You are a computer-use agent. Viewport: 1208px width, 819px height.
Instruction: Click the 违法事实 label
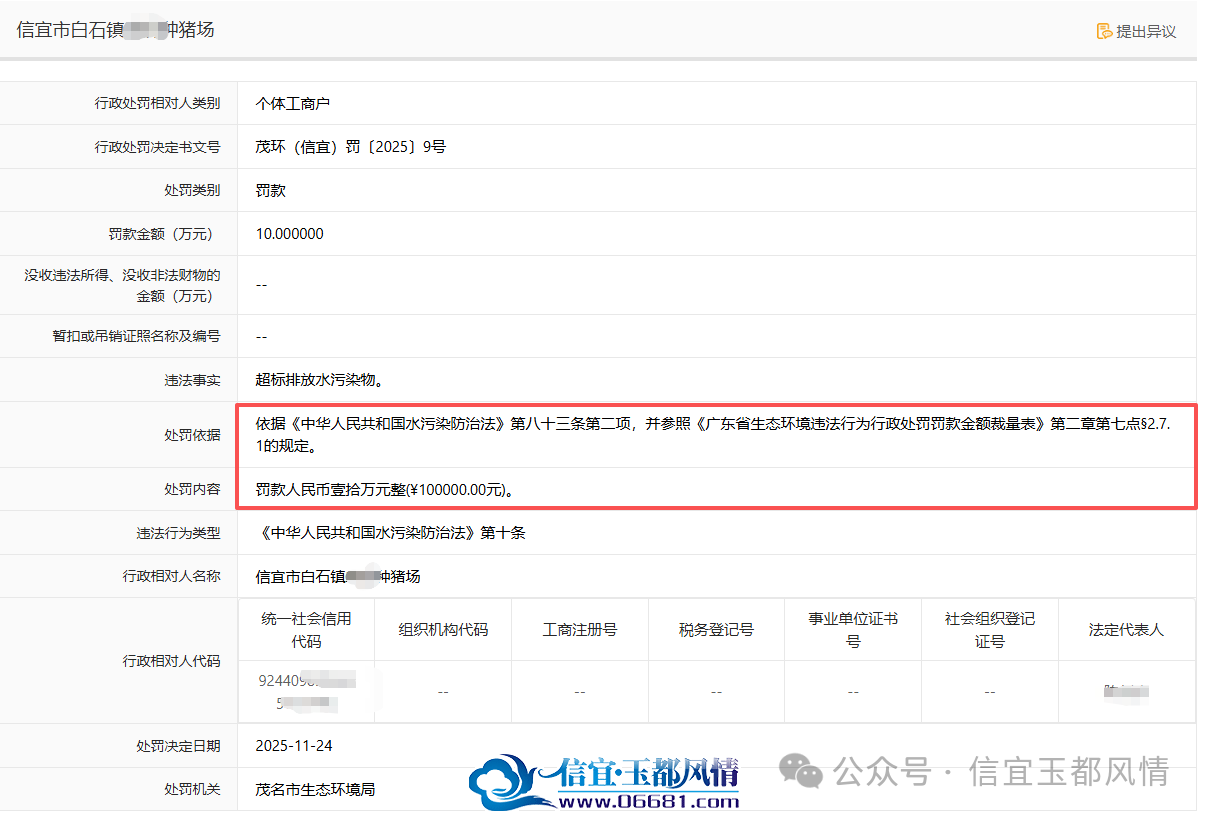pyautogui.click(x=192, y=380)
